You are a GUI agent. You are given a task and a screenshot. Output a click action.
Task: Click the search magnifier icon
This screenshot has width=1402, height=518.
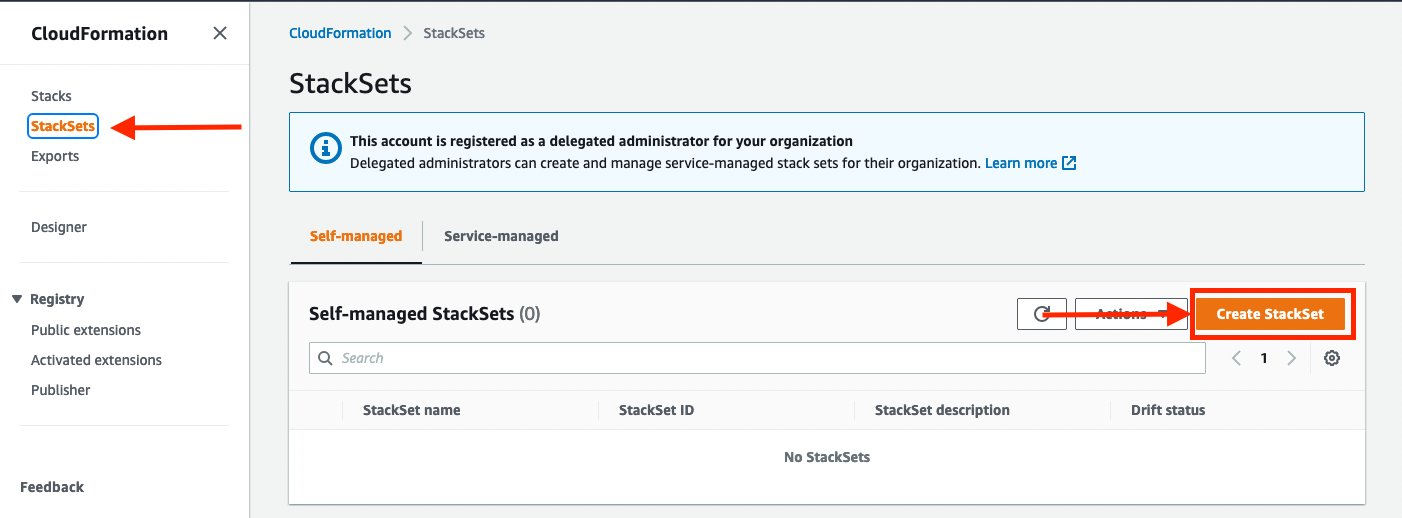325,358
